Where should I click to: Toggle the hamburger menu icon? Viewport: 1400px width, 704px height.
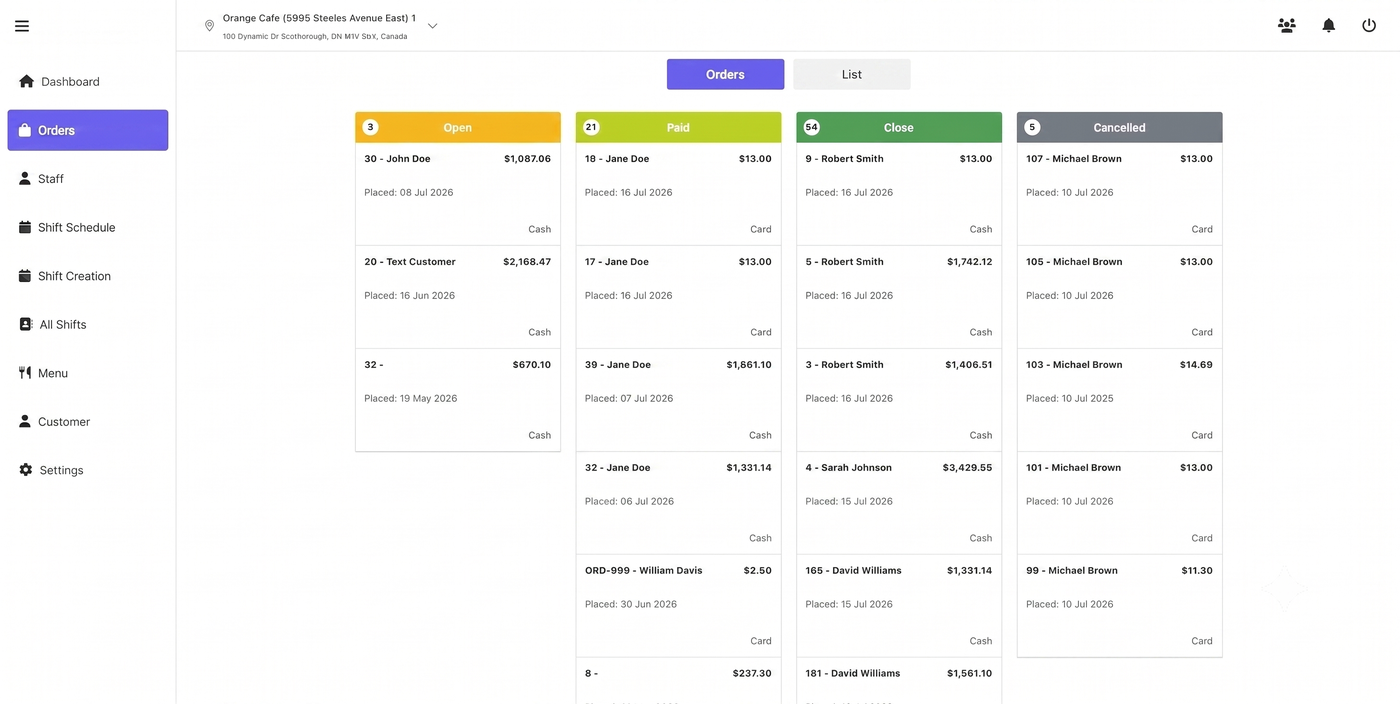pos(22,26)
